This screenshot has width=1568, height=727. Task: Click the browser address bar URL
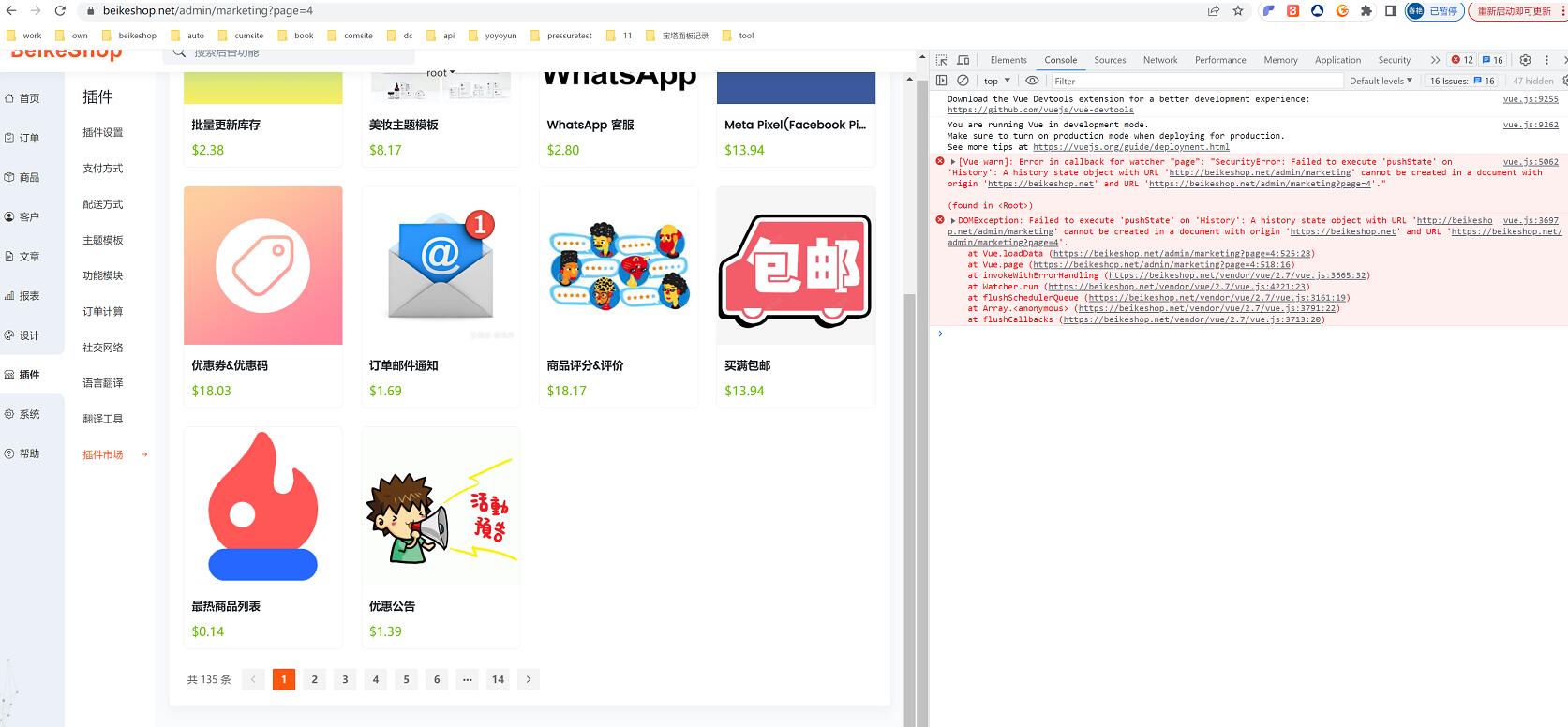[x=208, y=11]
